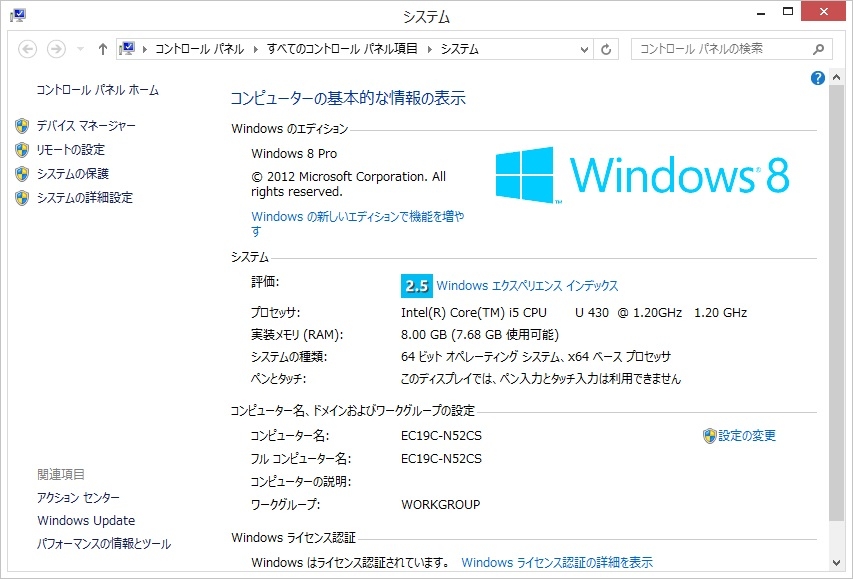Image resolution: width=853 pixels, height=579 pixels.
Task: Open システムの詳細設定 link
Action: coord(85,198)
